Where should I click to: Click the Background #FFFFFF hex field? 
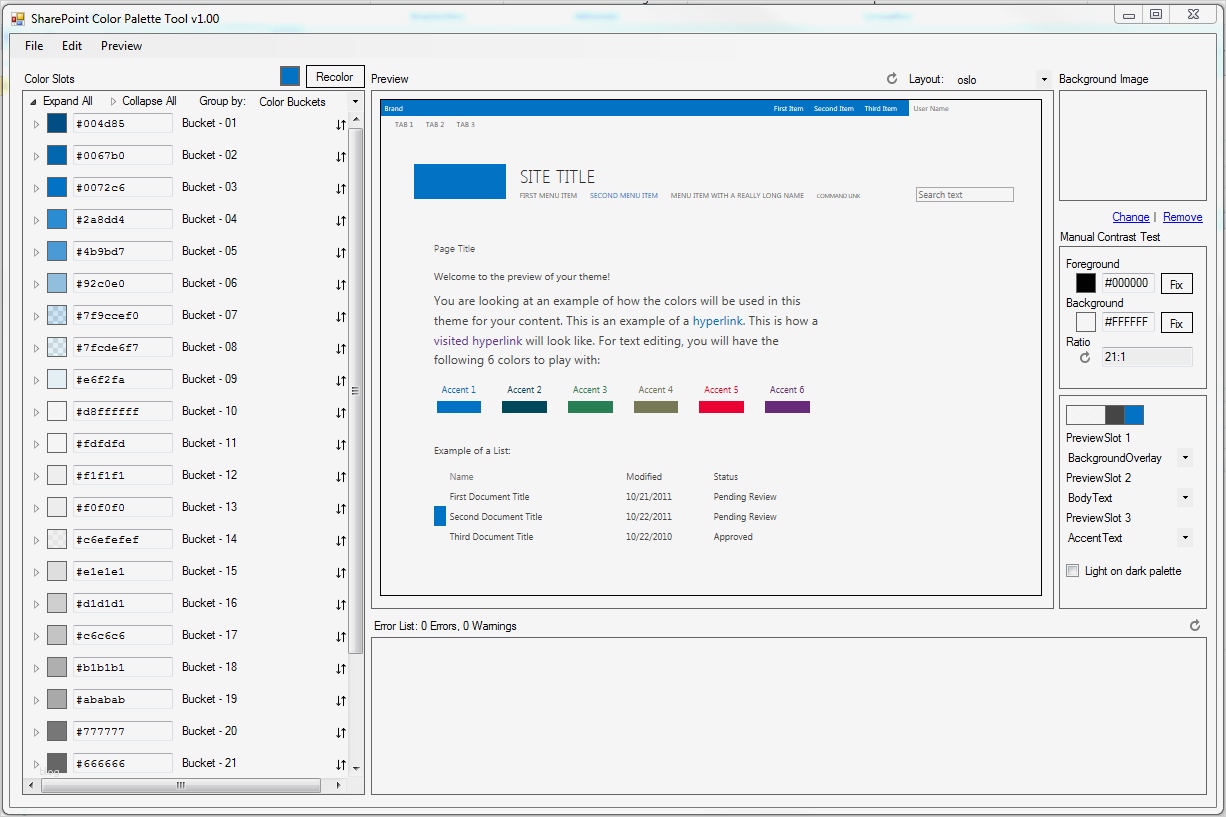(x=1128, y=323)
